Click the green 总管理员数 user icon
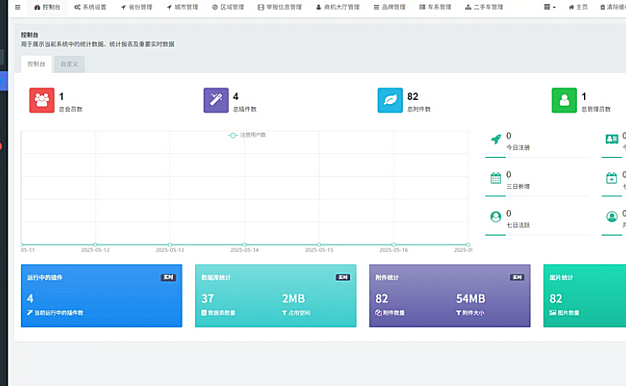Screen dimensions: 626x386 click(564, 100)
